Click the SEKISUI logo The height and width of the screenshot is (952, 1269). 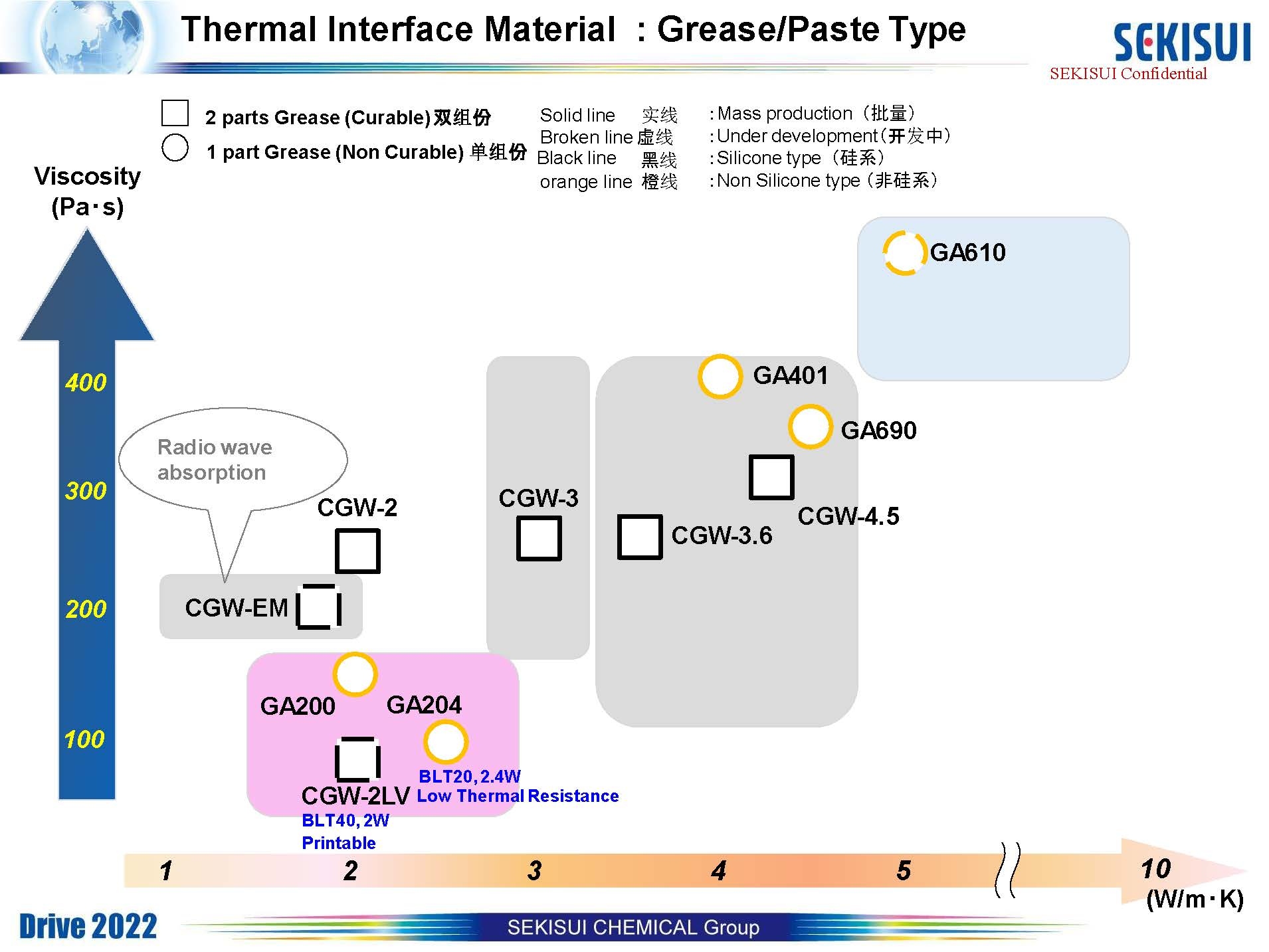[x=1181, y=42]
